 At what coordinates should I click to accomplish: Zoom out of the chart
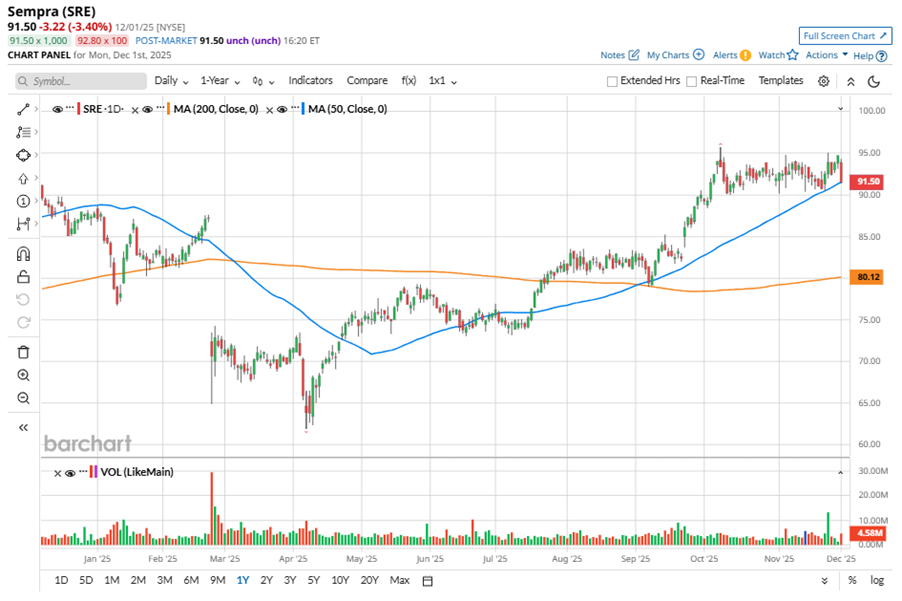click(x=23, y=398)
